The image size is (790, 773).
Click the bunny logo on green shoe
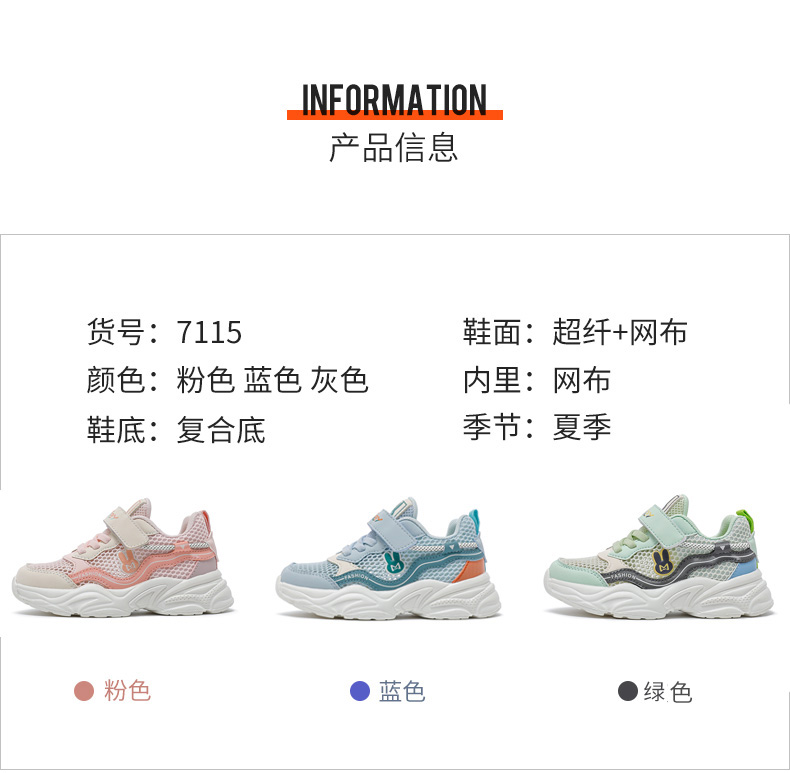[662, 561]
